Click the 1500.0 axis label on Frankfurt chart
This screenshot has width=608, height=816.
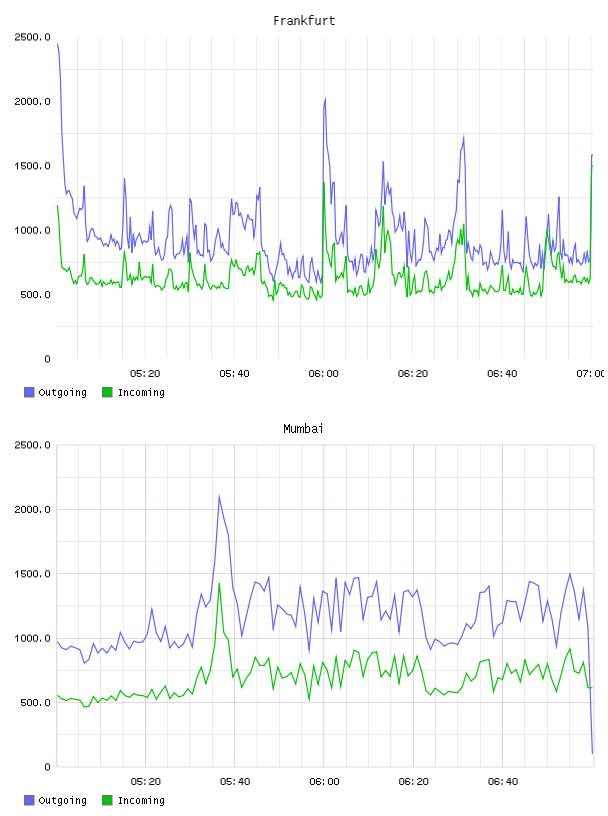pyautogui.click(x=32, y=166)
